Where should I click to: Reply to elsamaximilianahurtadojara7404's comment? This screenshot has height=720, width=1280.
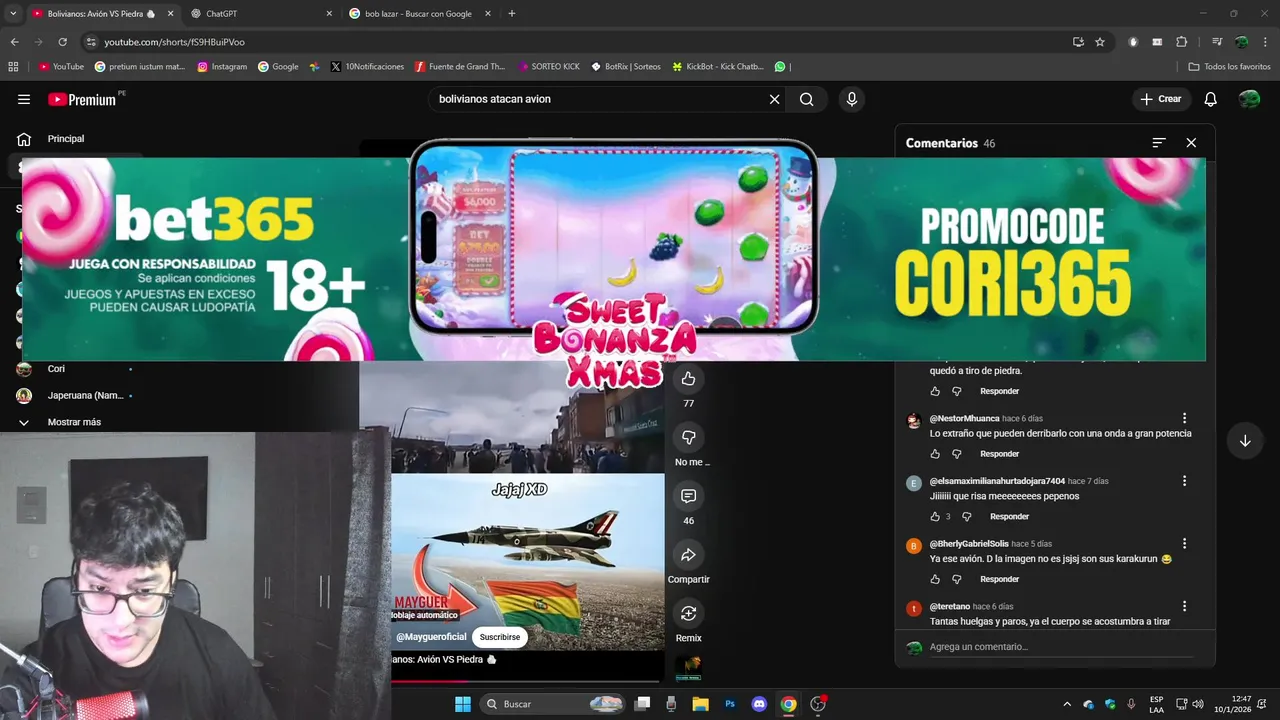click(x=1009, y=517)
